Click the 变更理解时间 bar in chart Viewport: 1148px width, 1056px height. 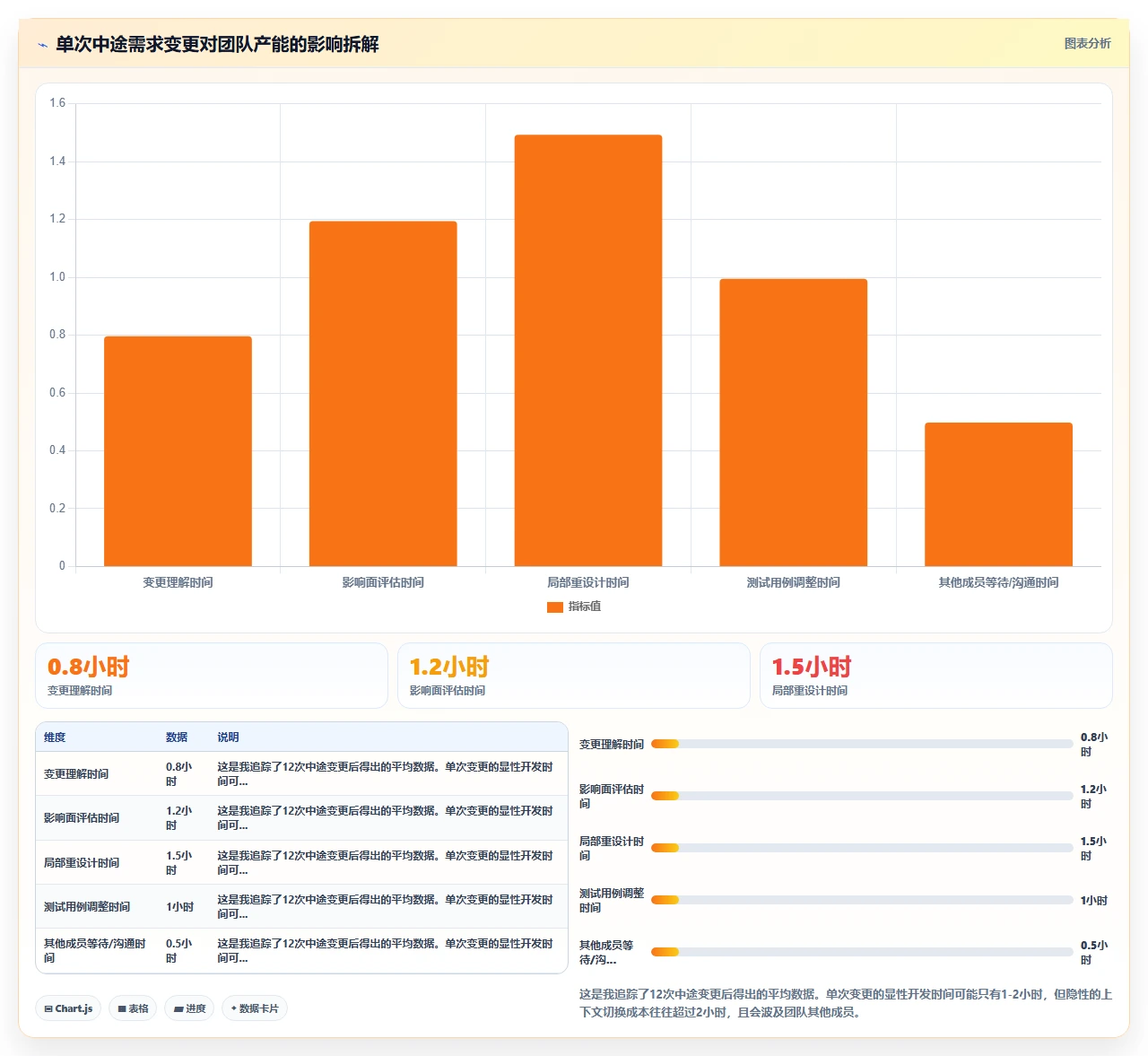click(x=178, y=451)
